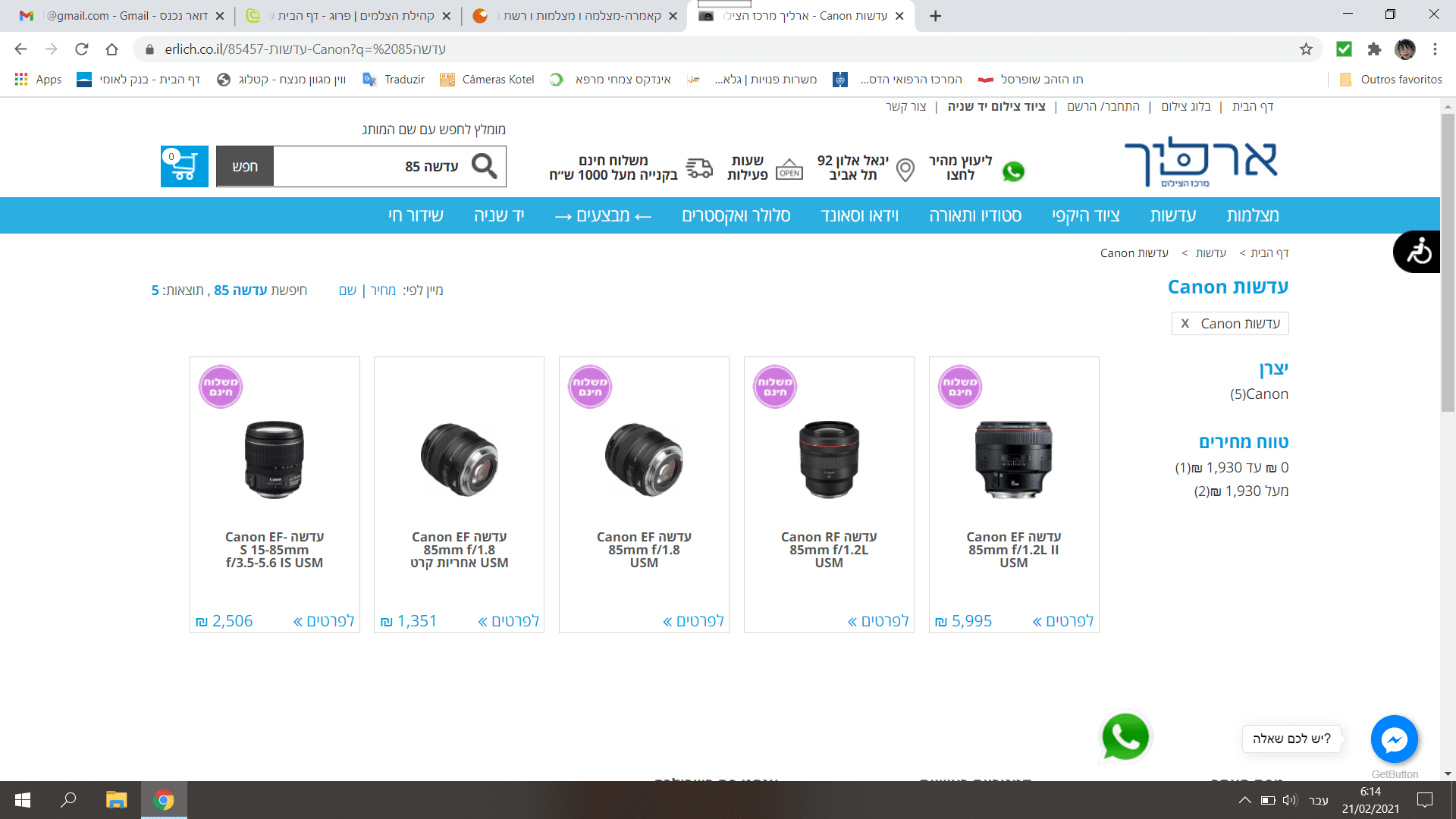This screenshot has width=1456, height=819.
Task: Click the magnifying glass search icon
Action: click(x=484, y=166)
